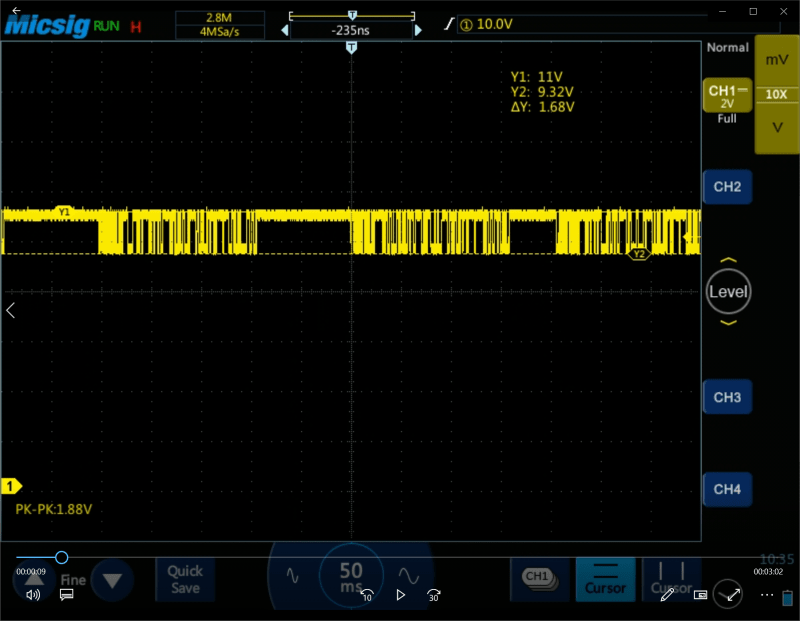Click Quick Save
Viewport: 800px width, 621px height.
pyautogui.click(x=185, y=580)
